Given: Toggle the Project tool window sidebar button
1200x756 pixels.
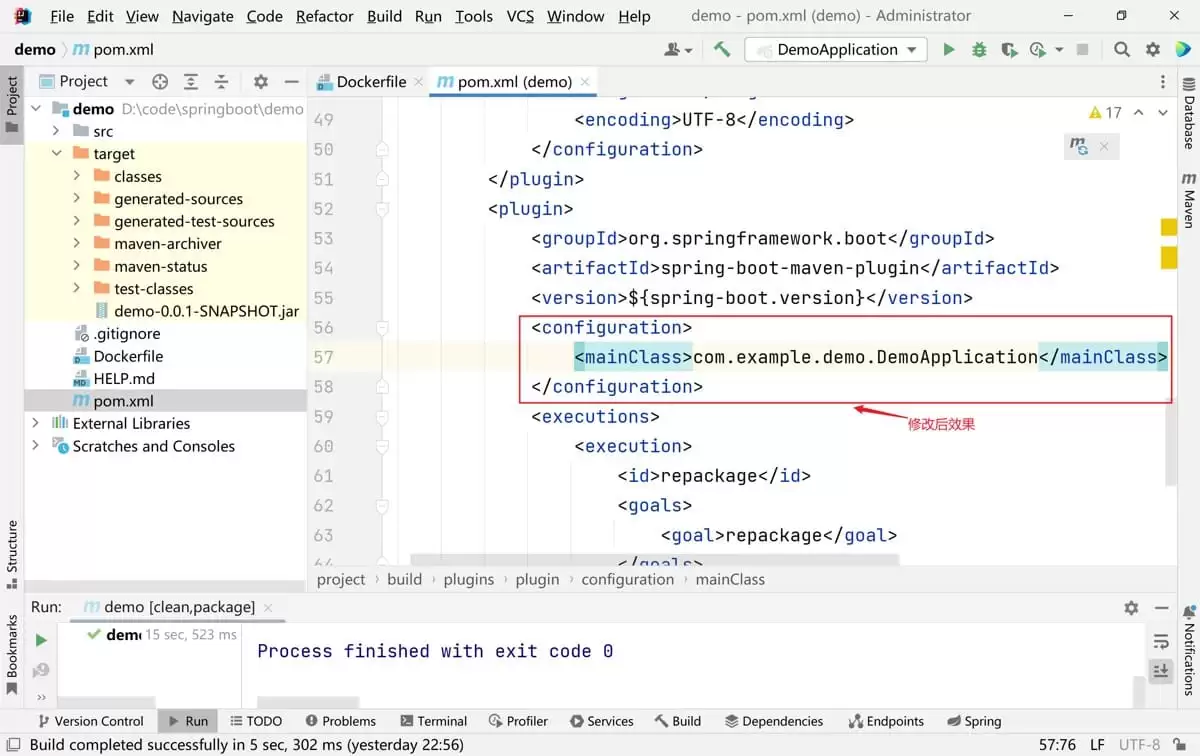Looking at the screenshot, I should pos(12,105).
